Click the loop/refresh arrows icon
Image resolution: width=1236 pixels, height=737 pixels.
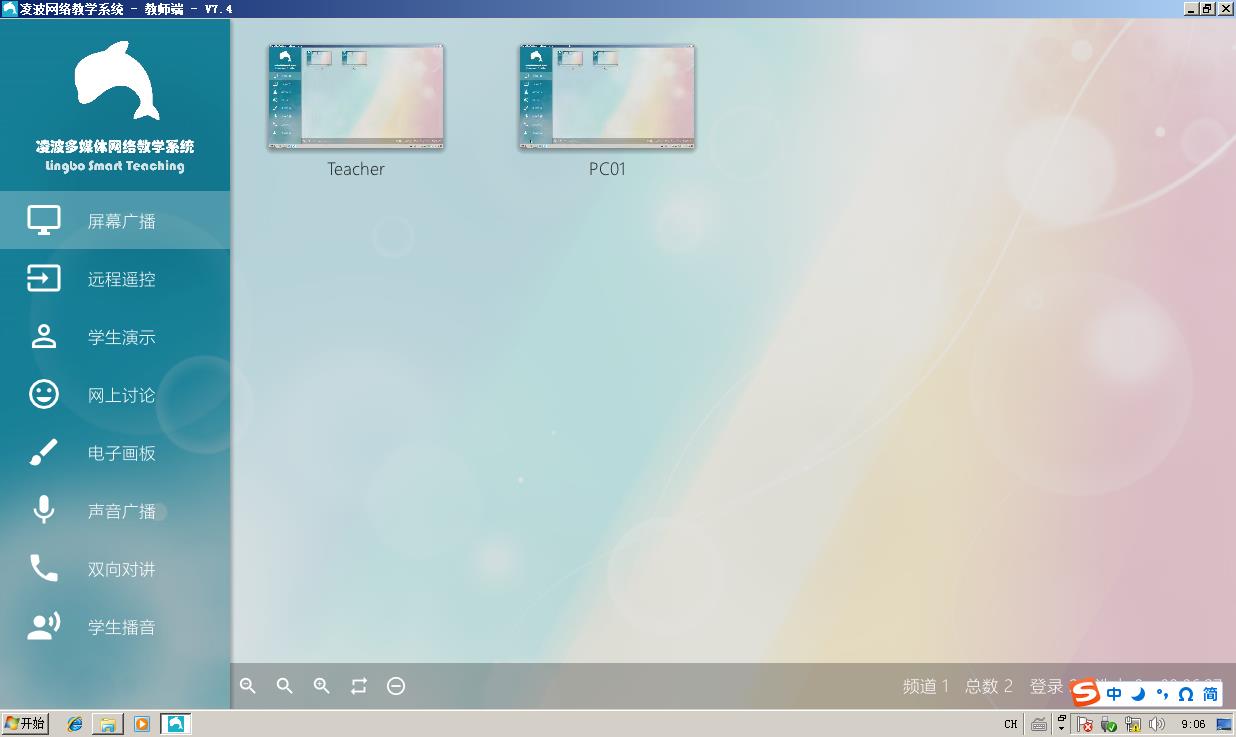pyautogui.click(x=359, y=686)
